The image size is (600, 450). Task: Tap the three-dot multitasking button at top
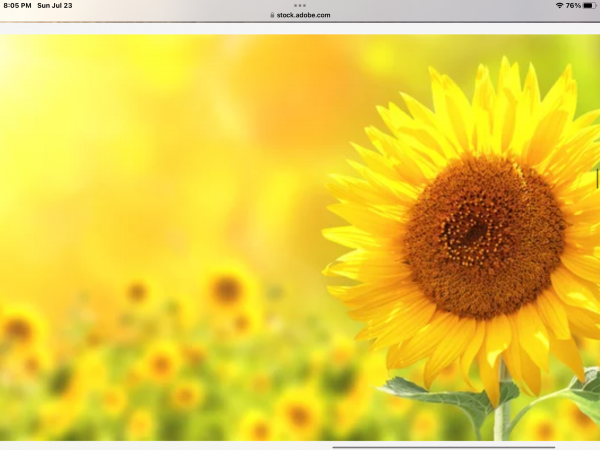click(300, 5)
